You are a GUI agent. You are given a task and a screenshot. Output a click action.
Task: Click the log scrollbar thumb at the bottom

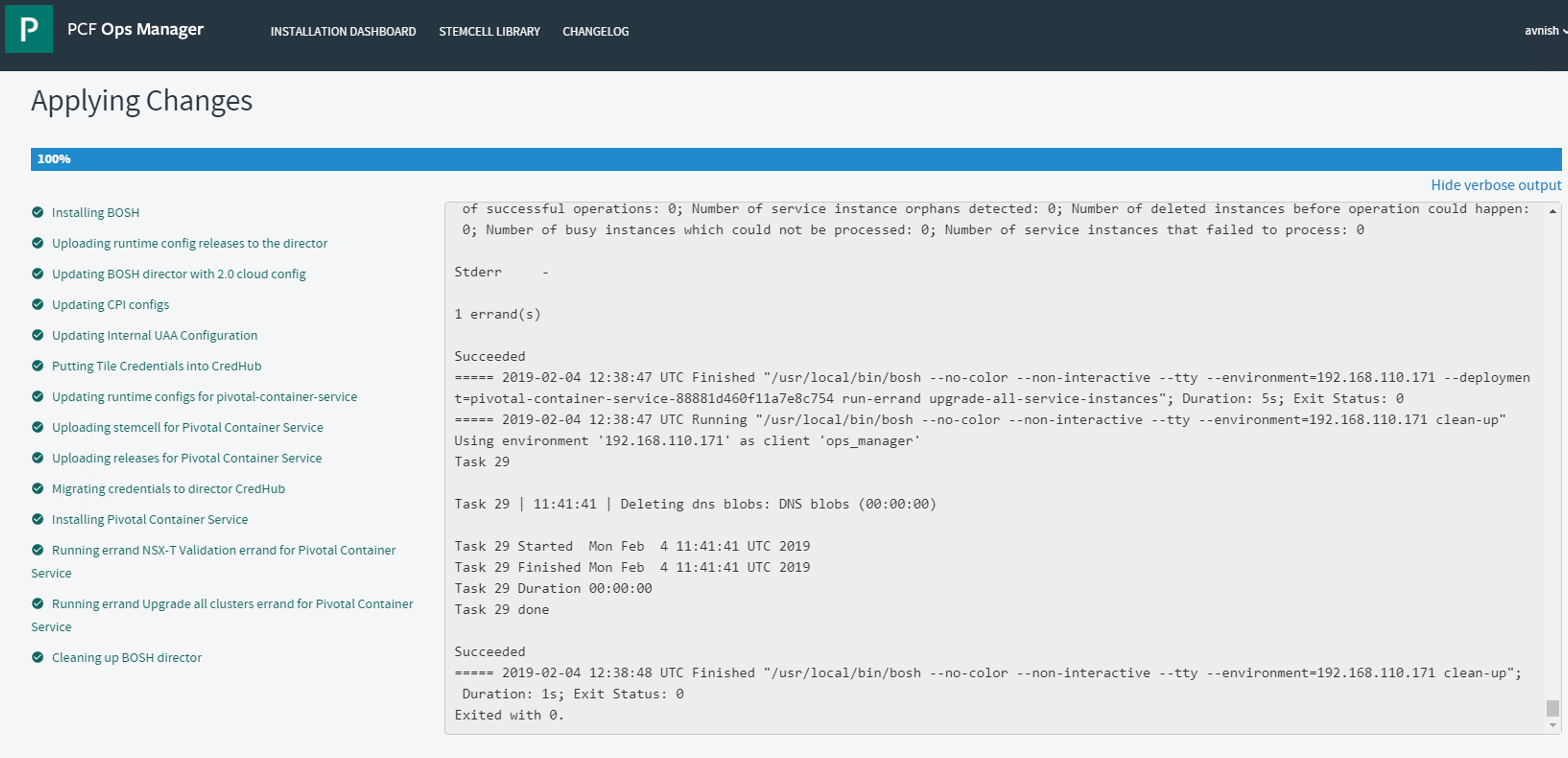click(x=1552, y=708)
